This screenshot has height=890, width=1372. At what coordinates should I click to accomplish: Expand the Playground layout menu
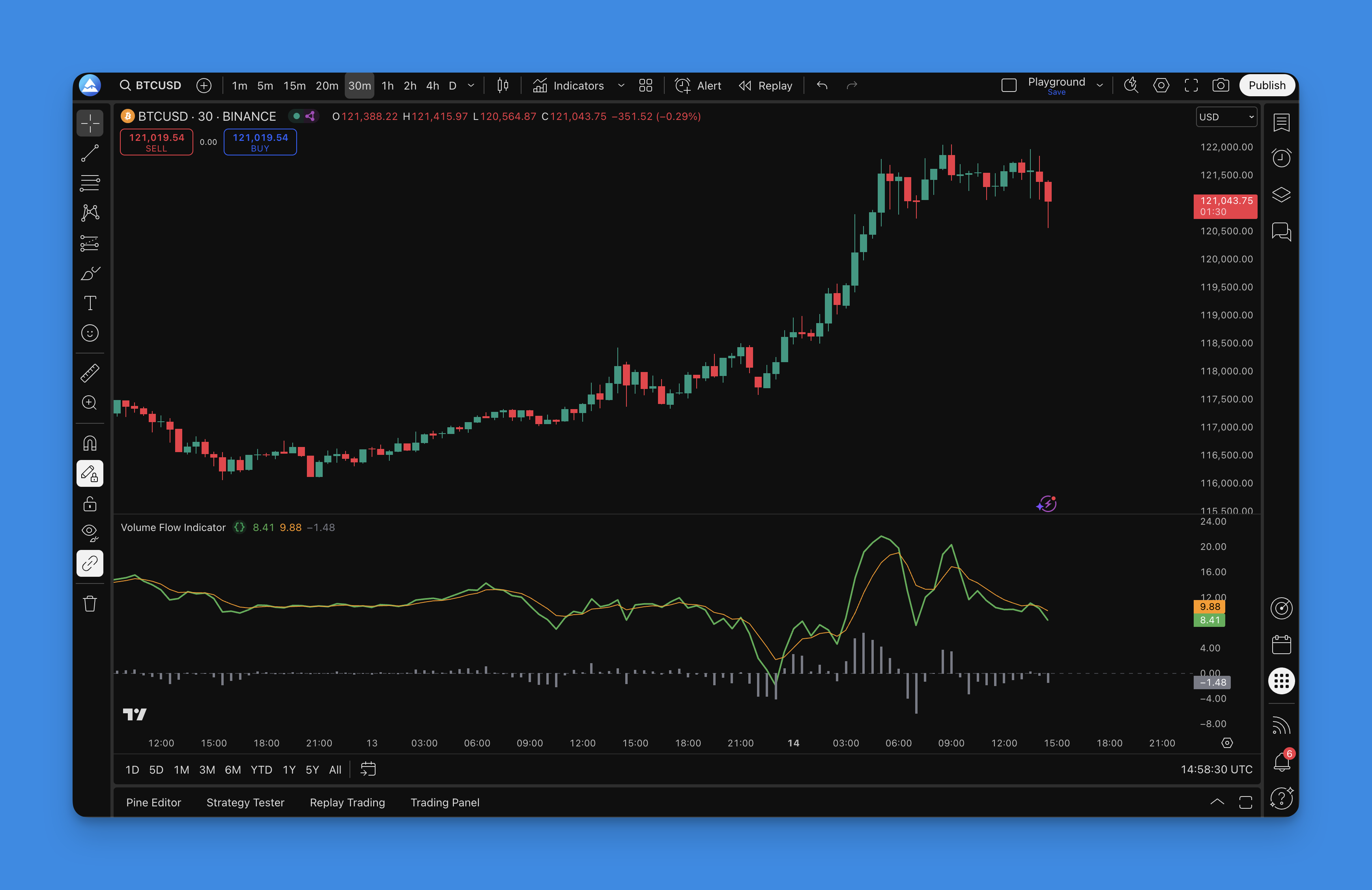(1100, 85)
